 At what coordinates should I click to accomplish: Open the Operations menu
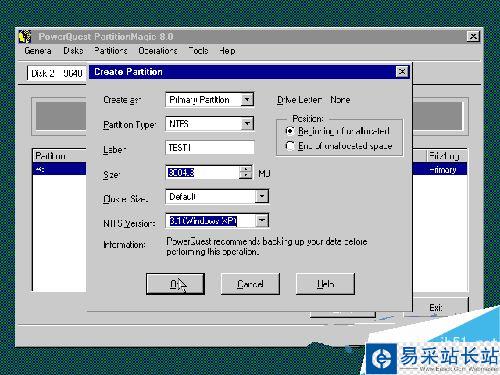point(158,51)
